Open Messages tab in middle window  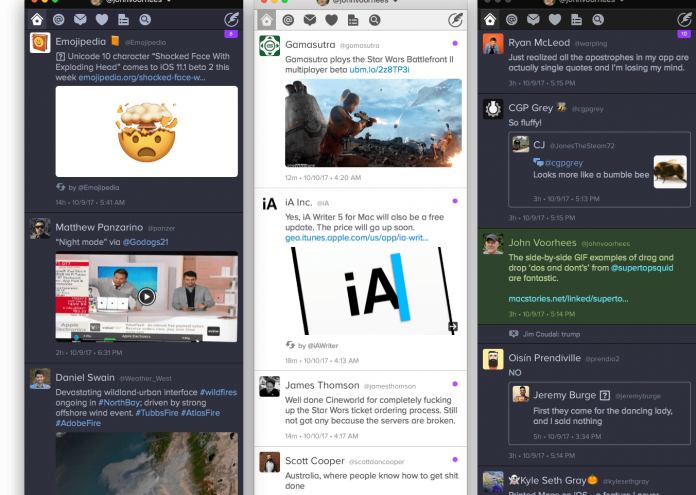point(310,20)
